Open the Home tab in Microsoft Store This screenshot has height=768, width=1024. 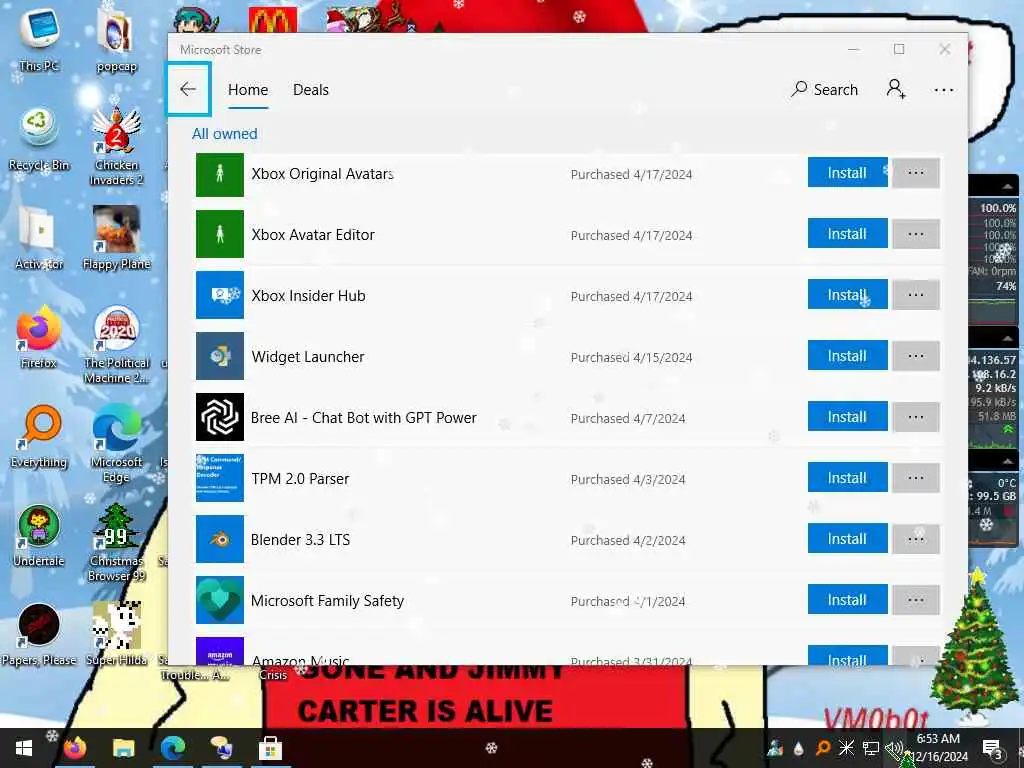[x=248, y=89]
